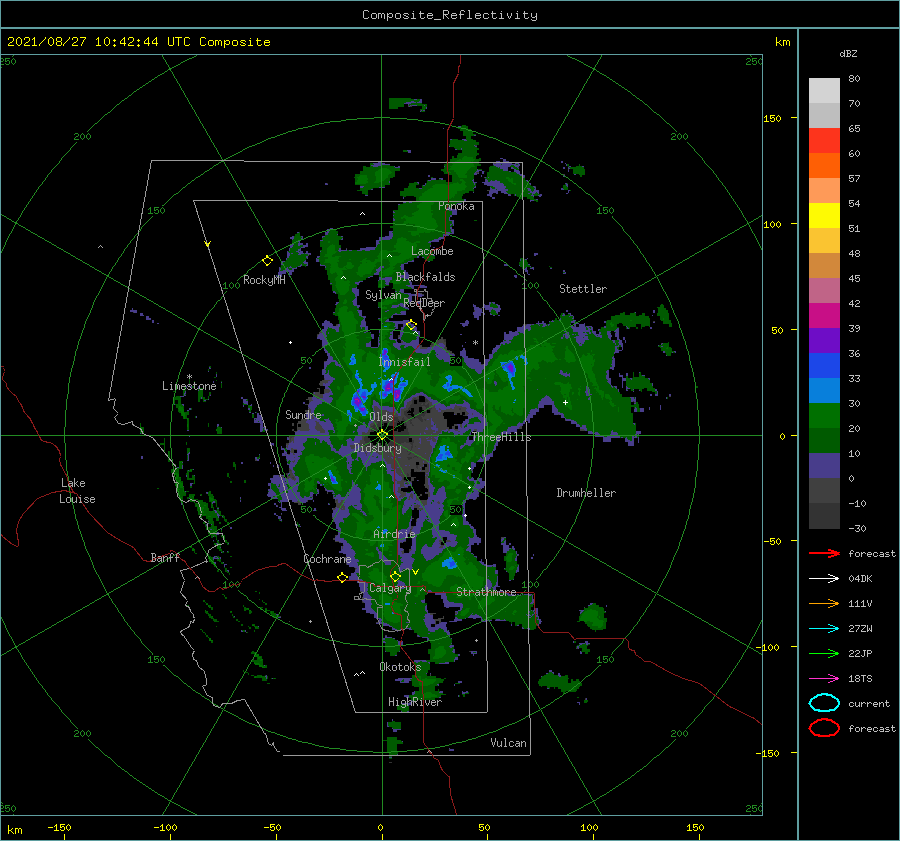Click the yellow diamond marker beside RockyMH

[267, 261]
